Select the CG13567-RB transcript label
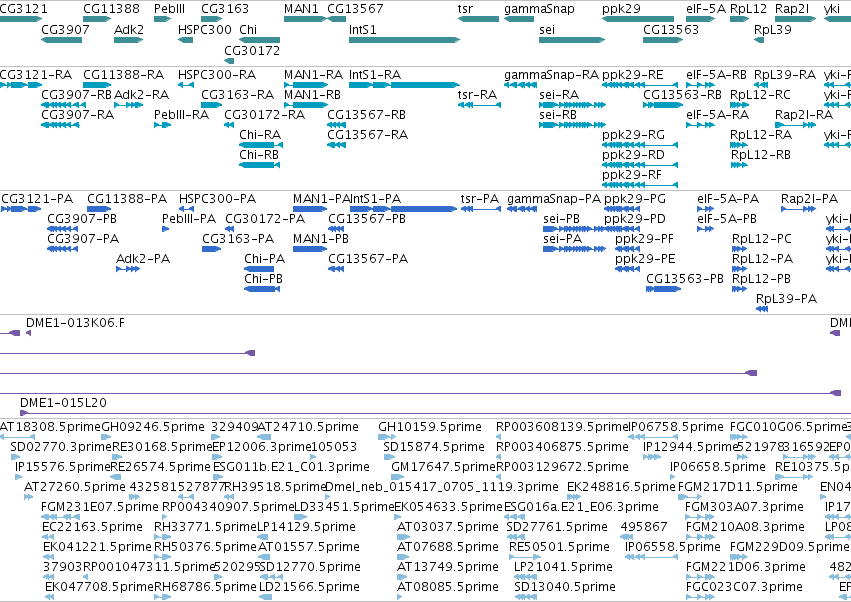Screen dimensions: 851x602 (366, 115)
